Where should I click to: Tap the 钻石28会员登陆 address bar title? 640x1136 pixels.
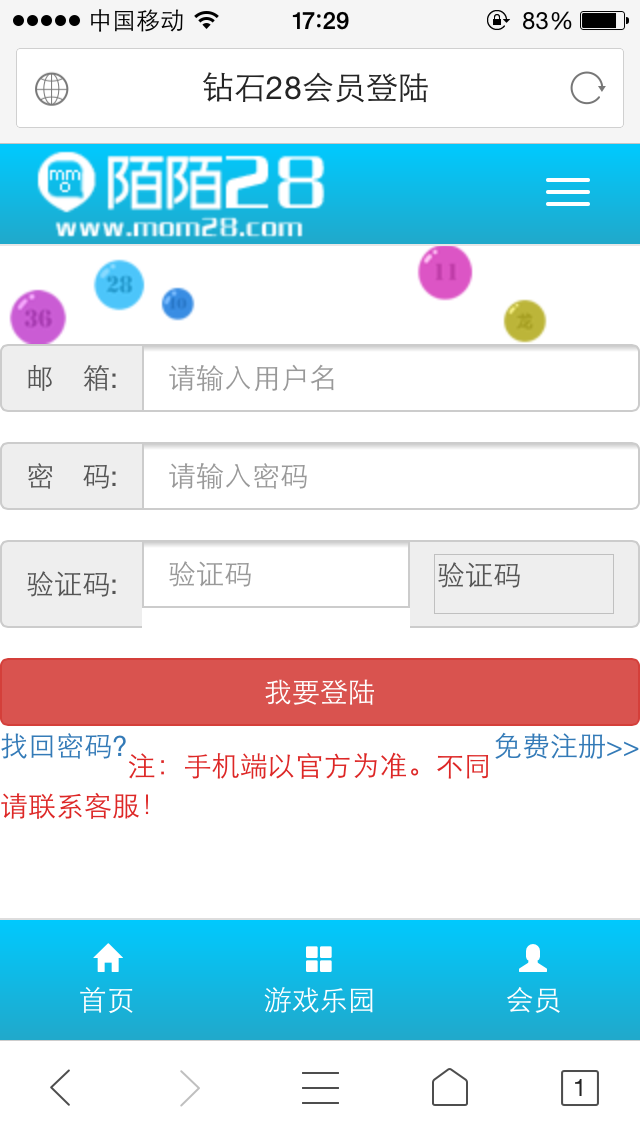(x=320, y=88)
